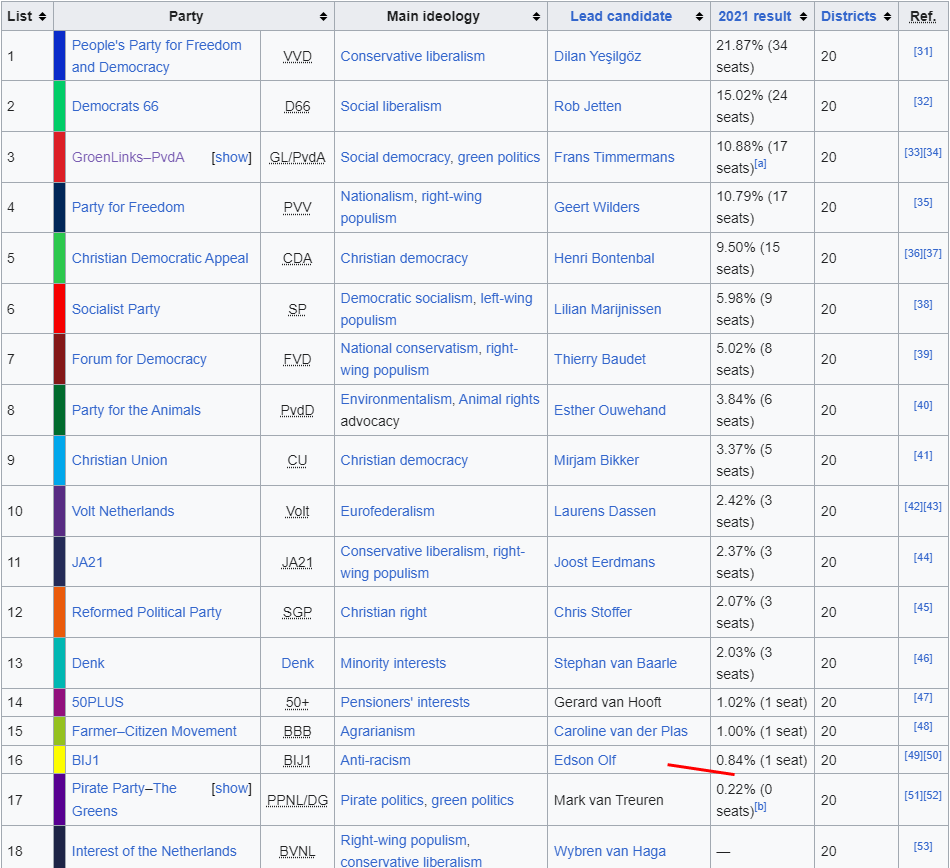Click the Conservative liberalism link for VVD
The width and height of the screenshot is (950, 868).
[x=413, y=57]
